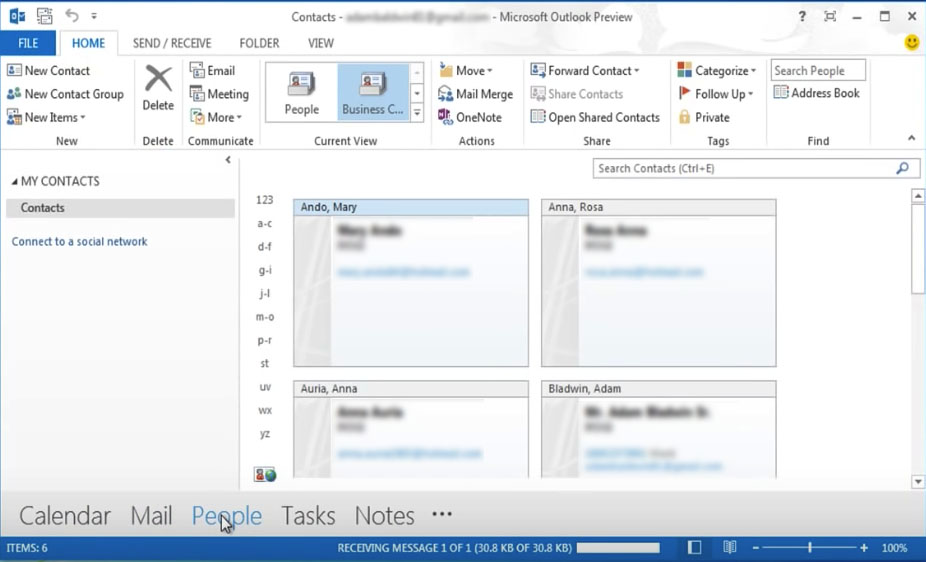Click the Search Contacts box
926x562 pixels.
click(x=743, y=168)
